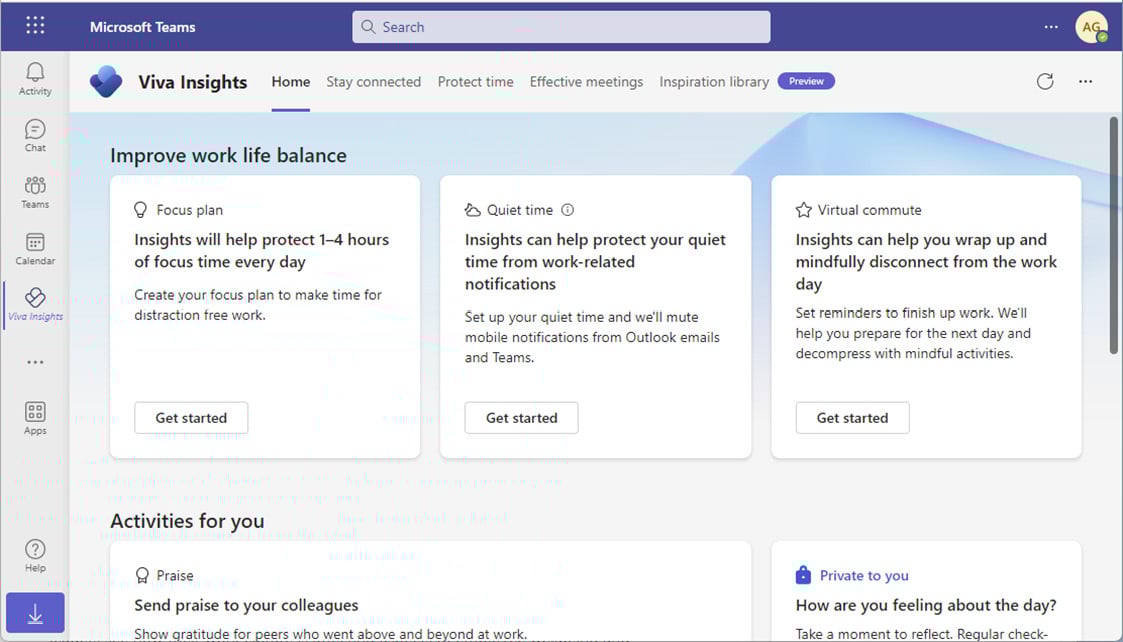The width and height of the screenshot is (1123, 642).
Task: Click the Quiet time card label
Action: click(x=520, y=210)
